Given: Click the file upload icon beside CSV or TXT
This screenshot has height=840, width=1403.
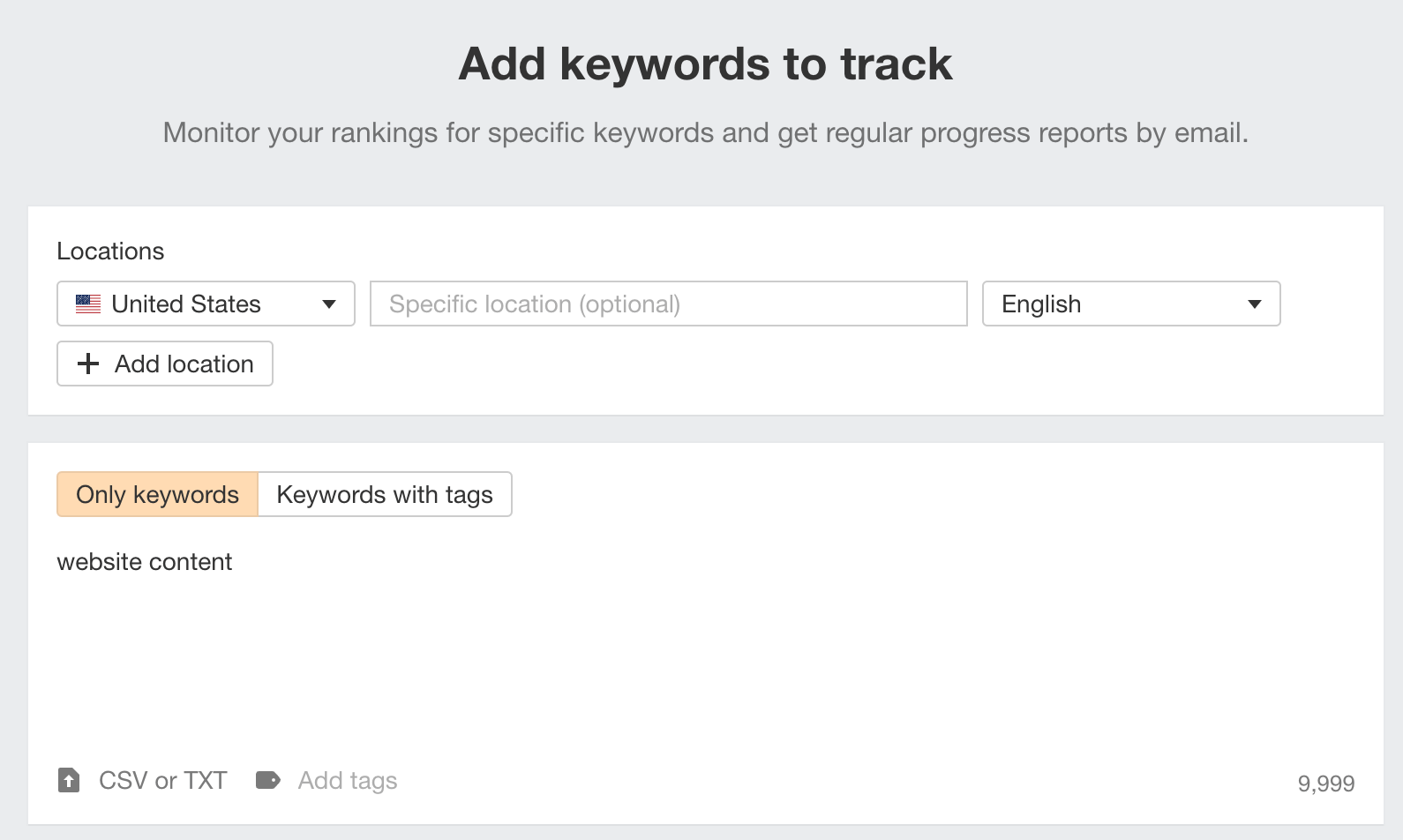Looking at the screenshot, I should 70,780.
